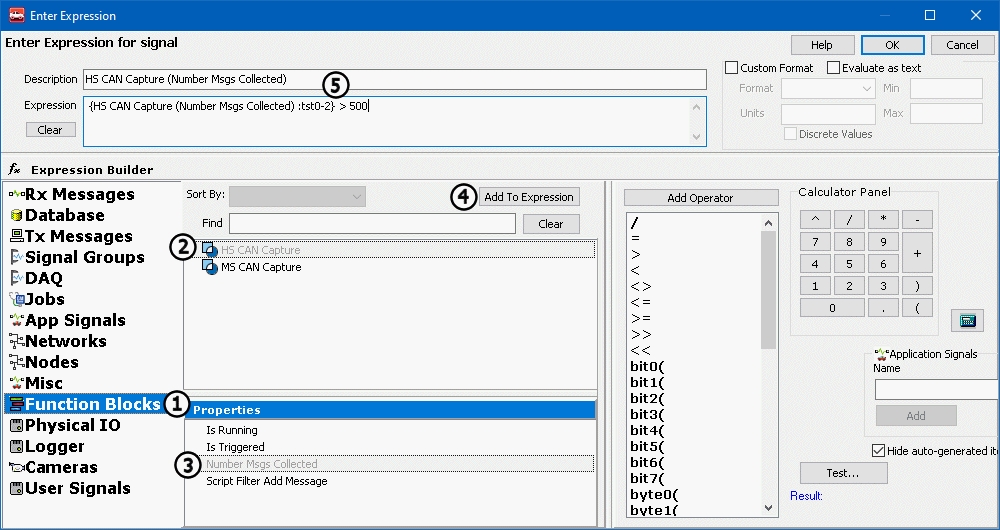Click the Add To Expression button
Image resolution: width=1000 pixels, height=530 pixels.
528,197
